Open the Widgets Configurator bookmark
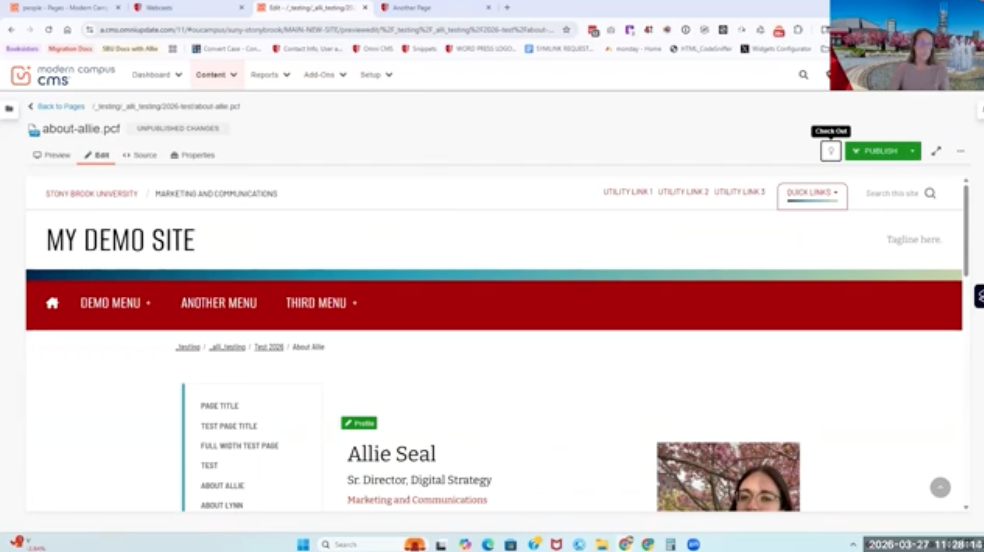 (x=776, y=48)
